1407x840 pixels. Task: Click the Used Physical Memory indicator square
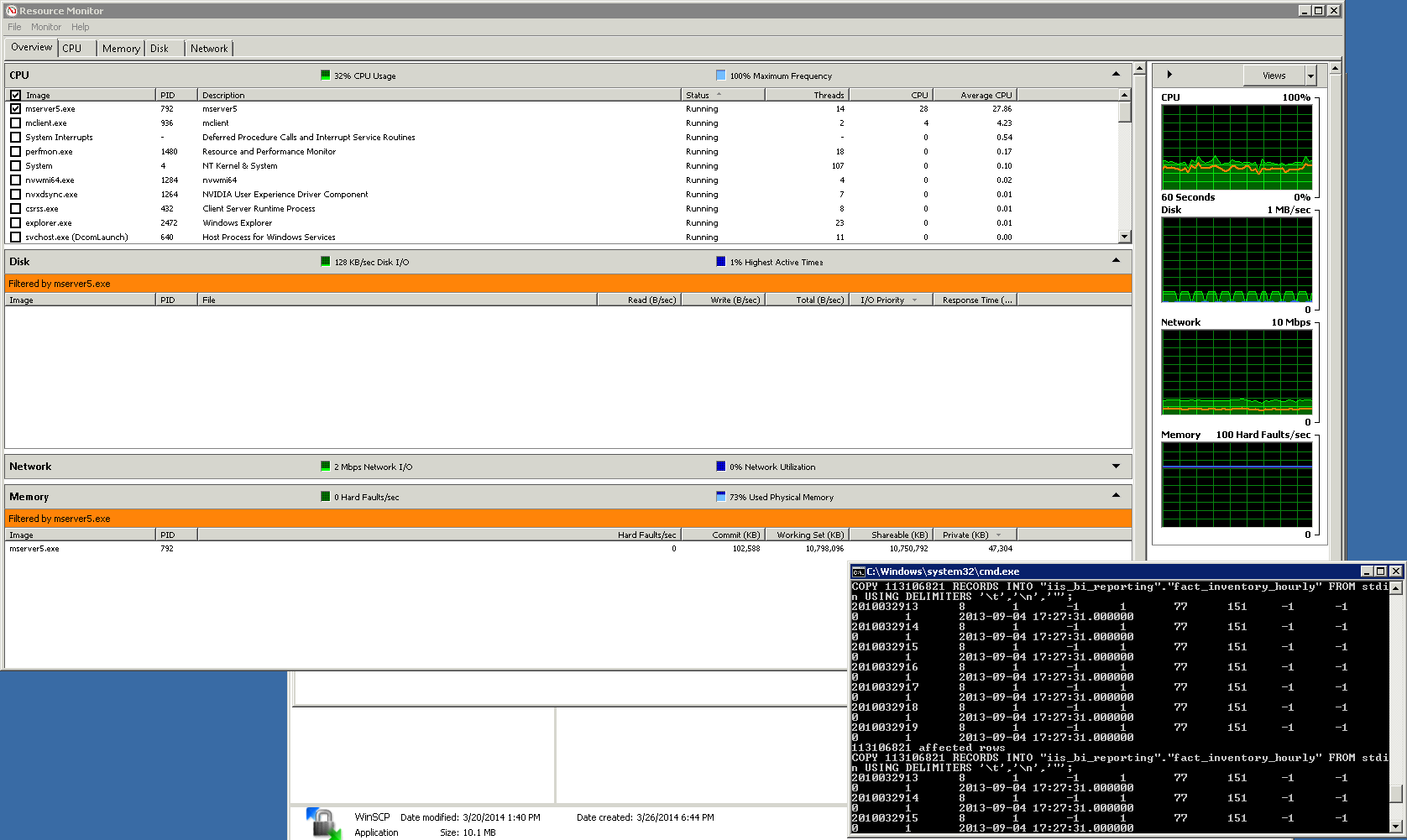click(x=720, y=497)
